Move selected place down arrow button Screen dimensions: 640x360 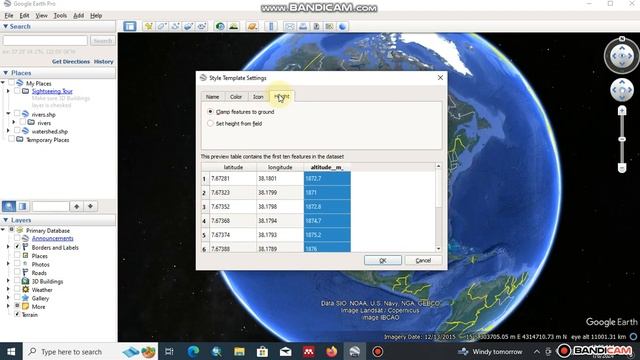pos(90,206)
